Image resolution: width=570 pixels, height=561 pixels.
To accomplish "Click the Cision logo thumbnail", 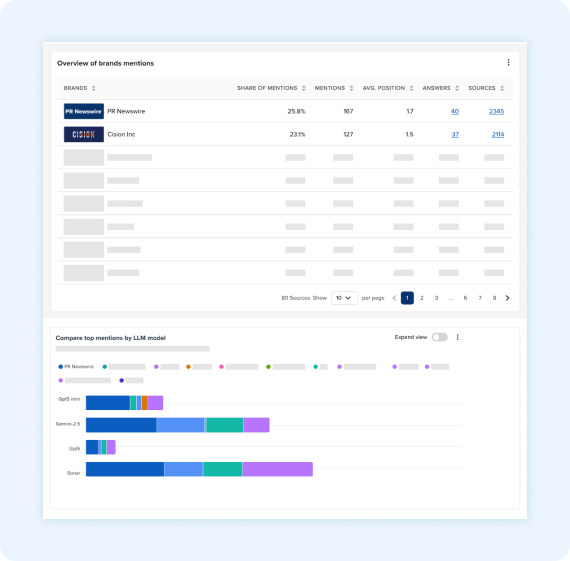I will [84, 134].
